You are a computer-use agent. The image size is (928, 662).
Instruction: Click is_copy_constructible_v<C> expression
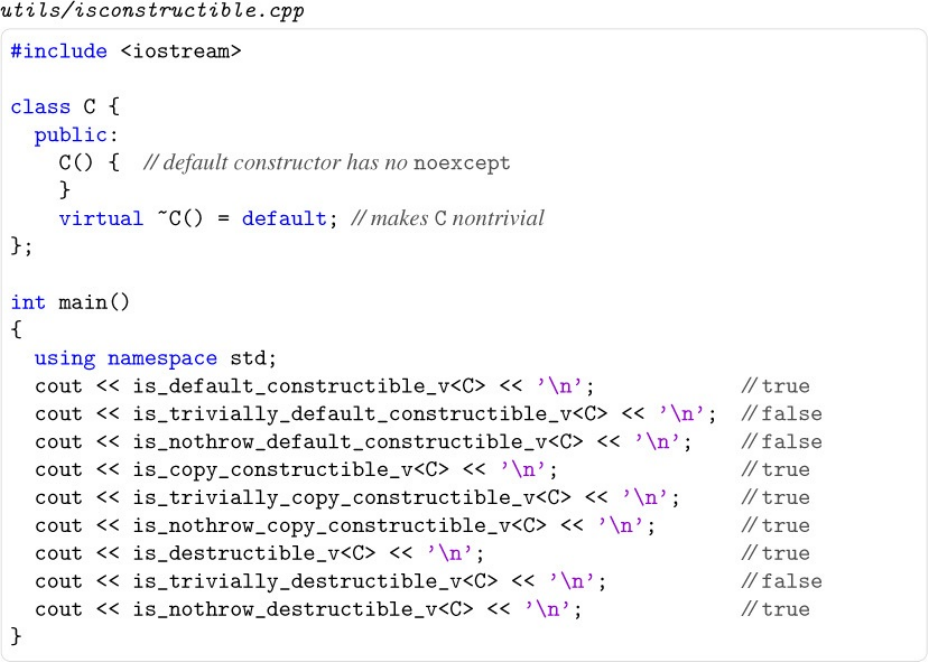pyautogui.click(x=291, y=470)
